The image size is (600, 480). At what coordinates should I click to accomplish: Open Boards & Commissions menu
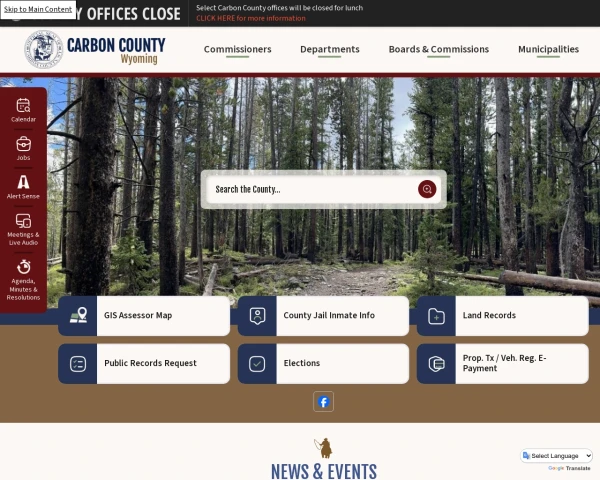pos(439,49)
